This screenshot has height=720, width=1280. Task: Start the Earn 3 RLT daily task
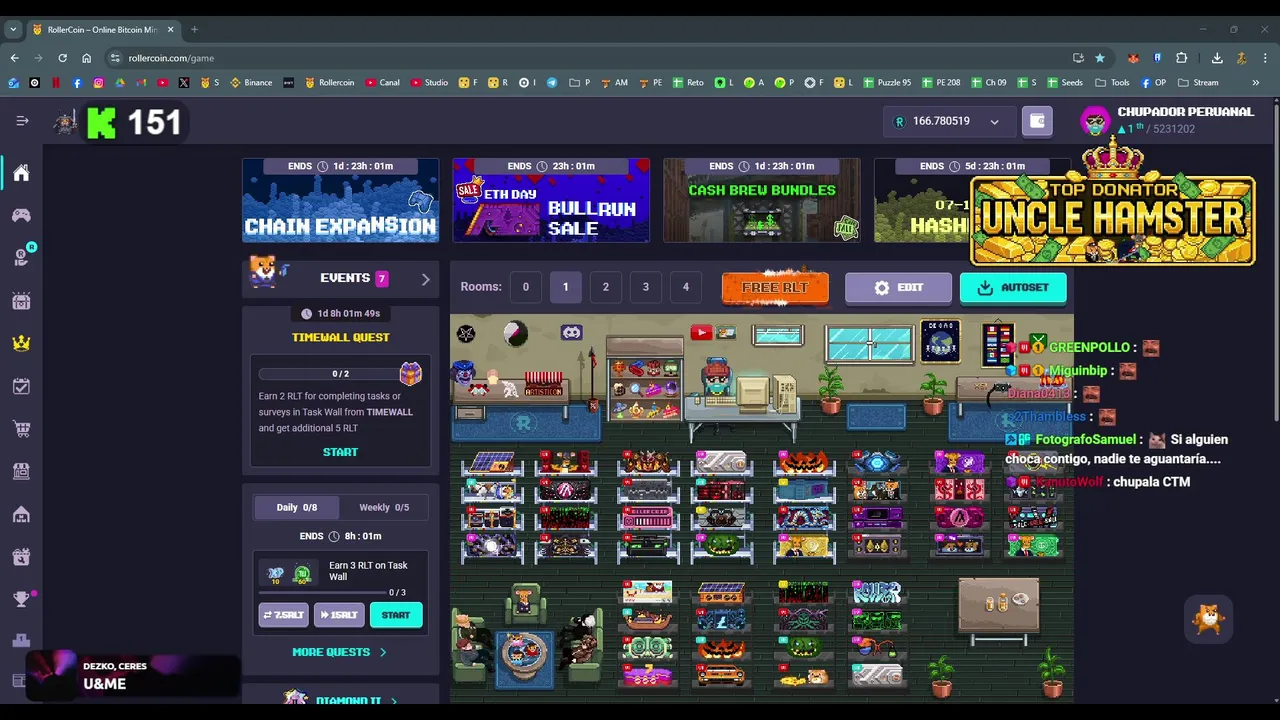396,615
